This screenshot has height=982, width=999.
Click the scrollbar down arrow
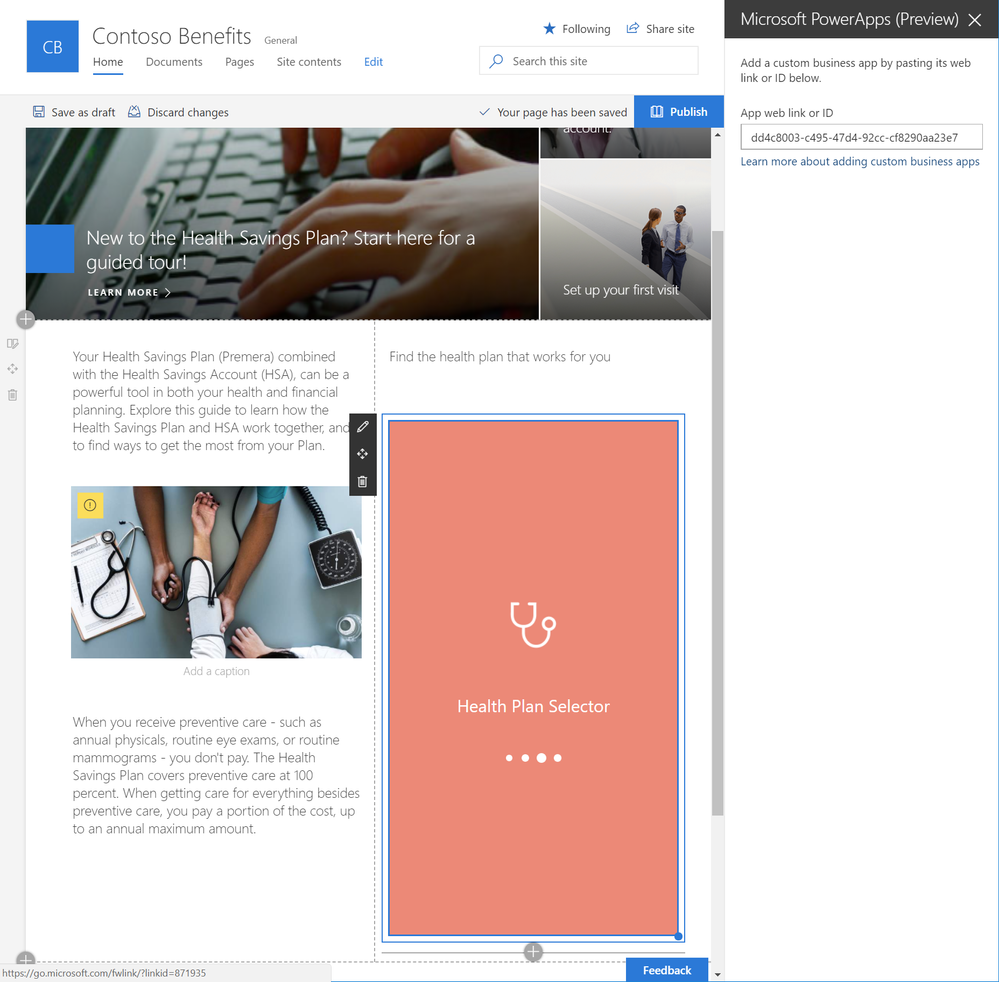tap(717, 974)
